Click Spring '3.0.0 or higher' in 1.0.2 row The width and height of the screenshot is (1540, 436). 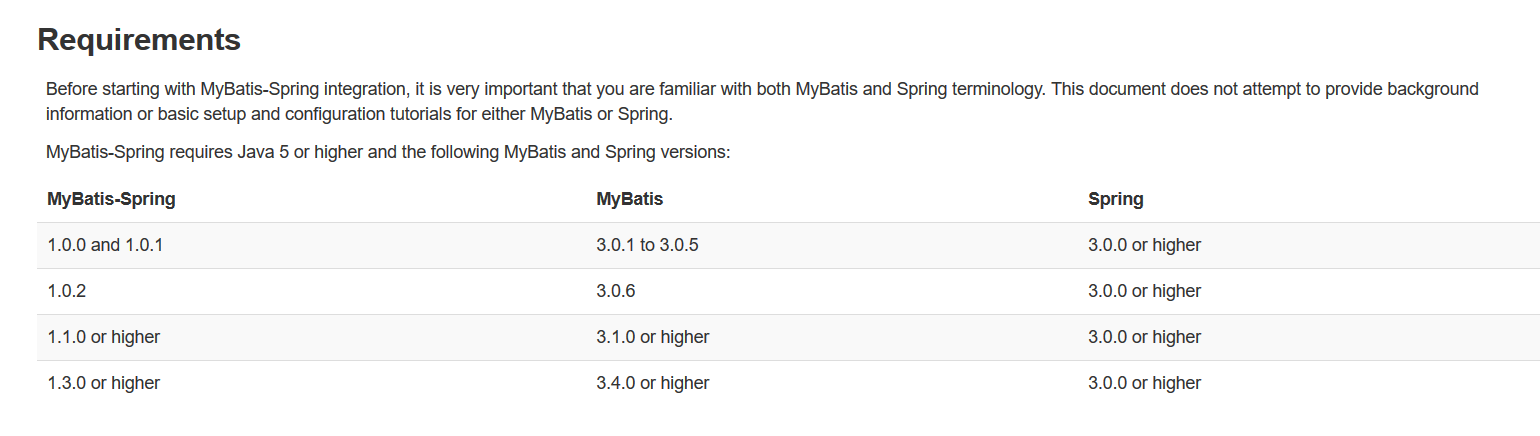pos(1144,291)
